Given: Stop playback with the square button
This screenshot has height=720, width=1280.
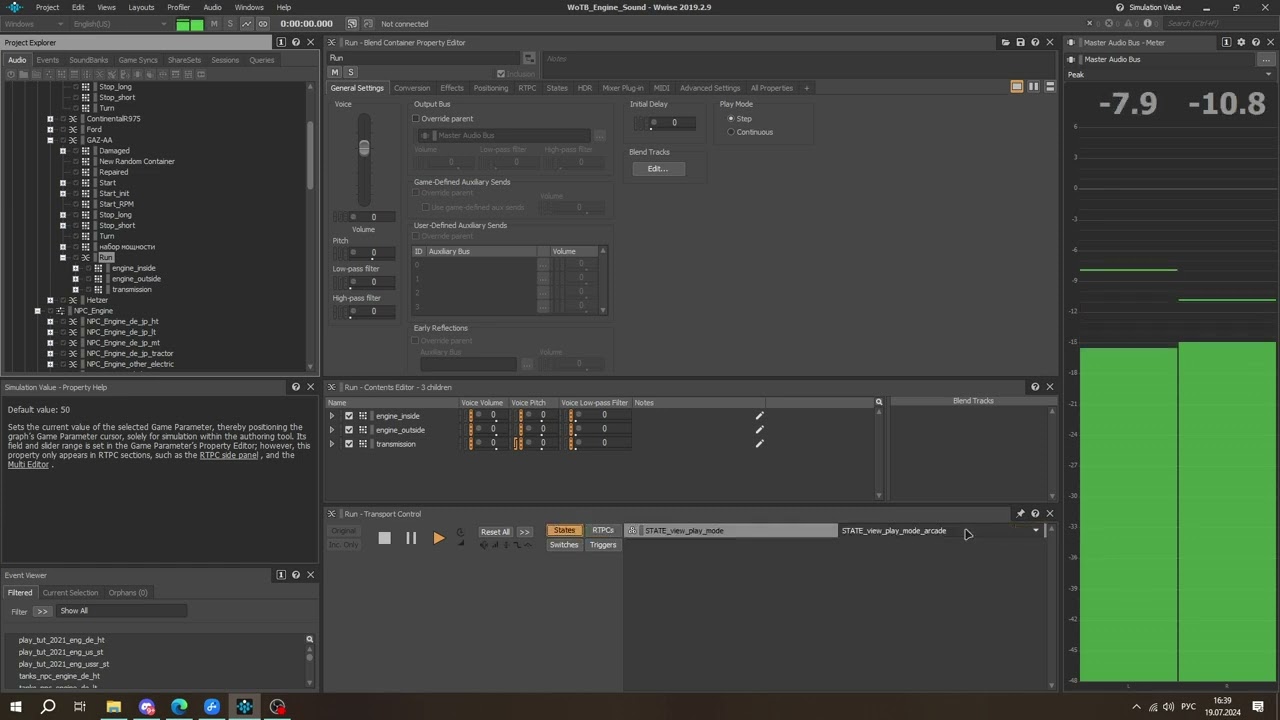Looking at the screenshot, I should pos(384,538).
